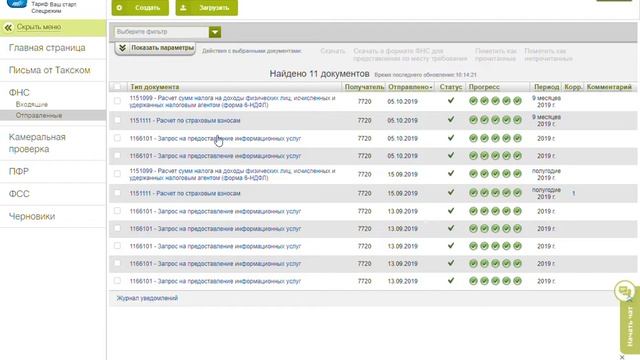Image resolution: width=640 pixels, height=360 pixels.
Task: Open the Входящие subfolder under ФНС
Action: click(32, 104)
